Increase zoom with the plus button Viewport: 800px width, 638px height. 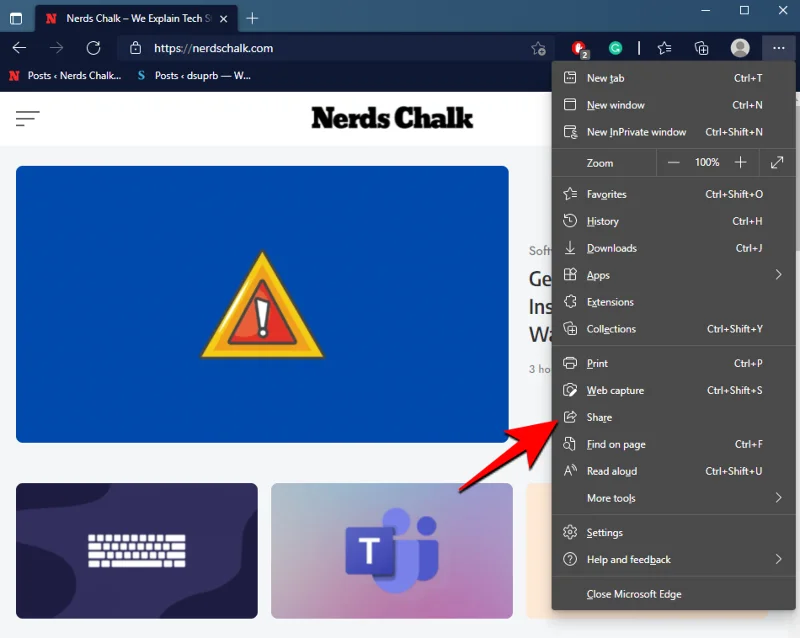tap(740, 162)
